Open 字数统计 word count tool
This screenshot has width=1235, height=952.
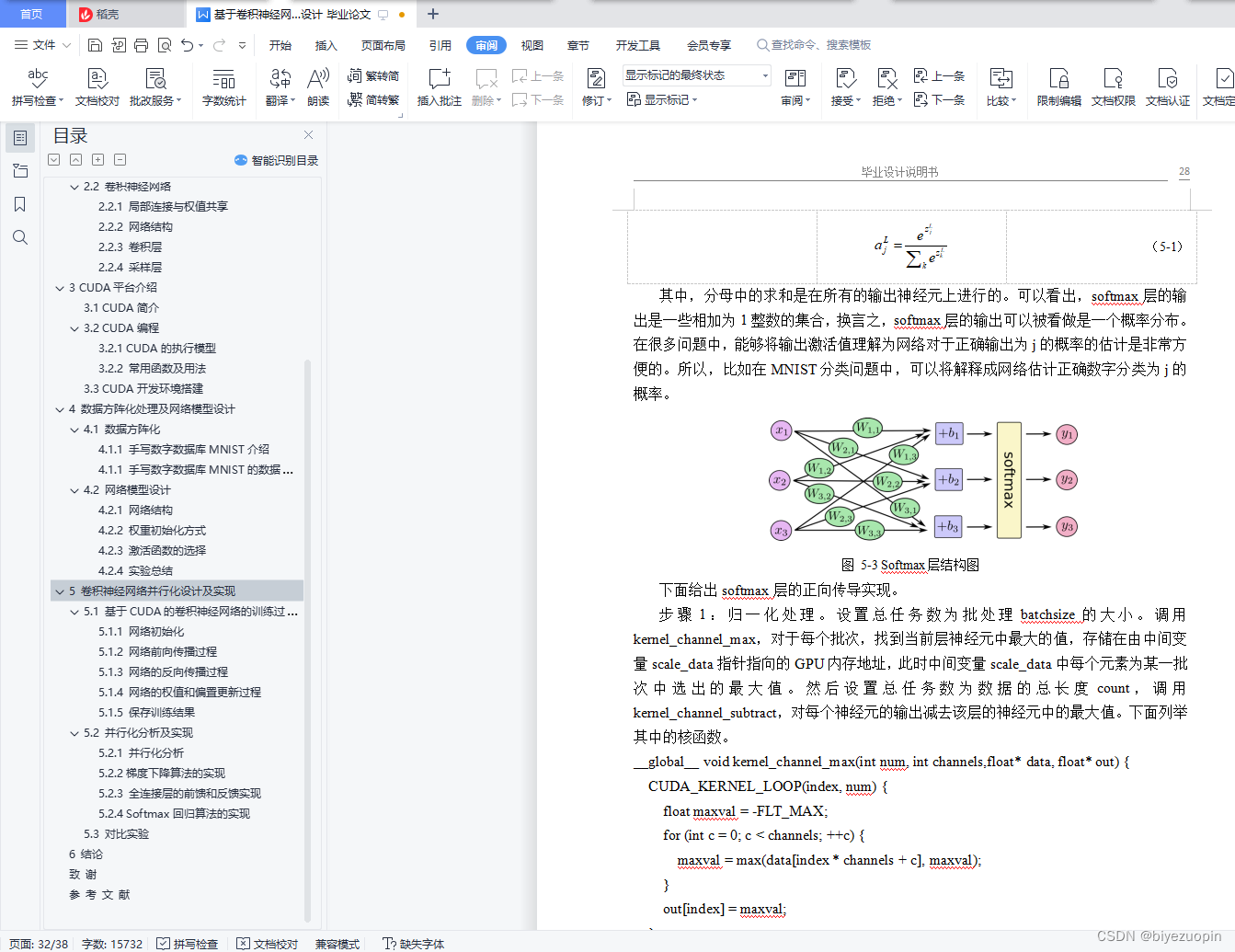coord(224,87)
